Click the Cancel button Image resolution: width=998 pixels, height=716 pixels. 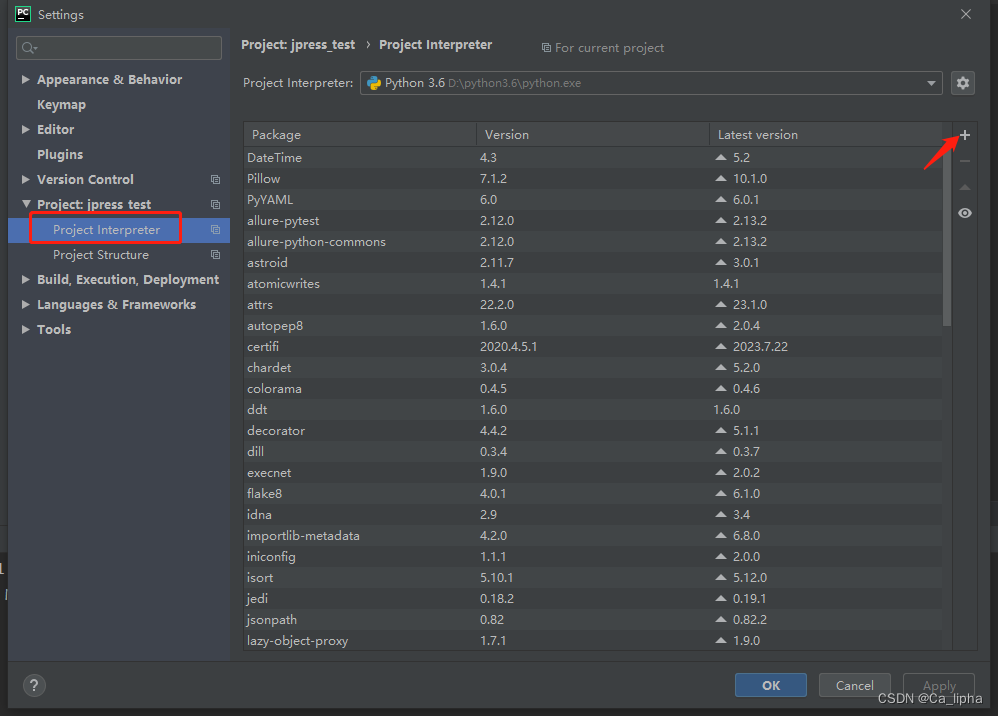[854, 685]
